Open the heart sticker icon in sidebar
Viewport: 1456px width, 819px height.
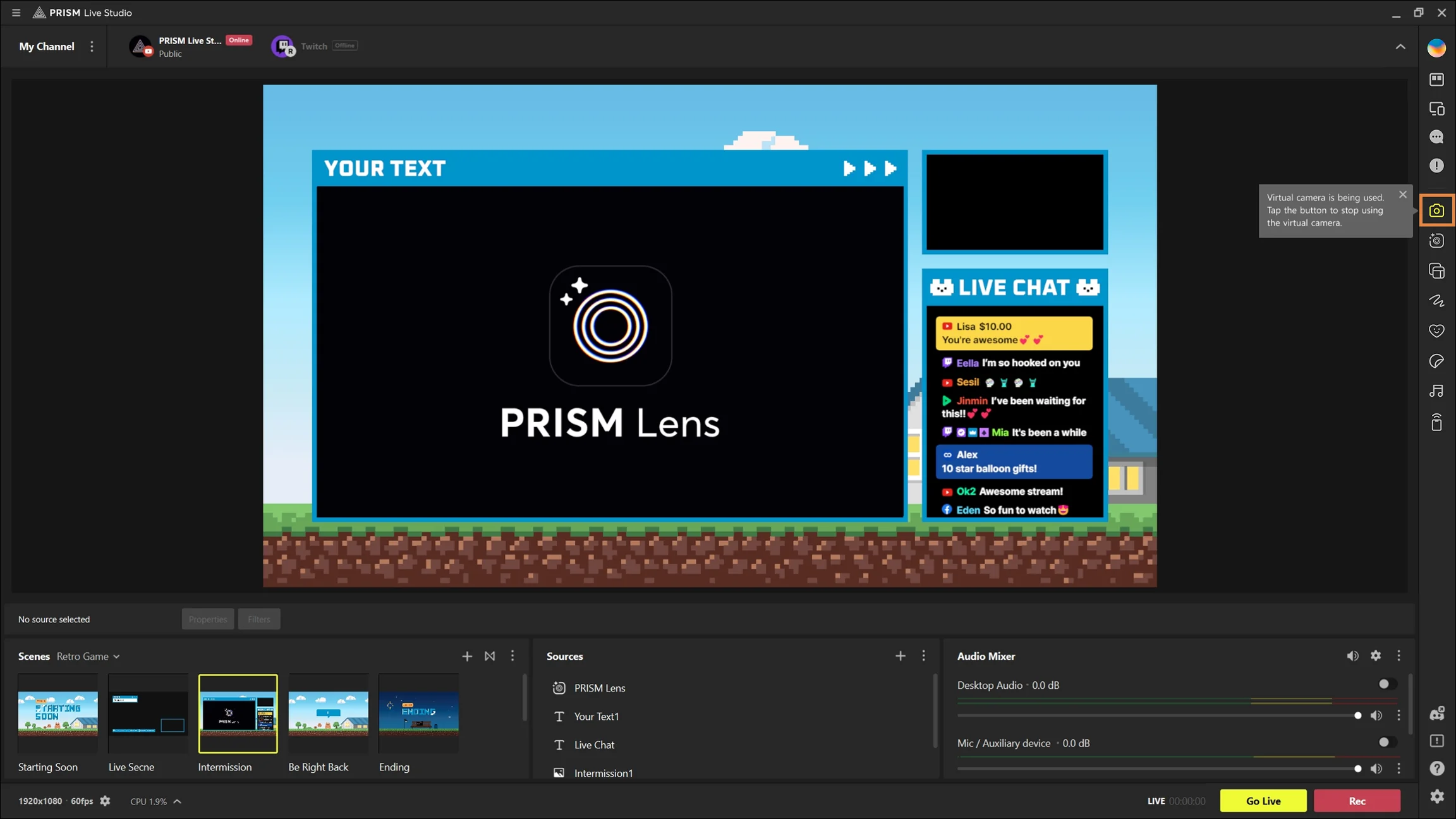(x=1436, y=331)
